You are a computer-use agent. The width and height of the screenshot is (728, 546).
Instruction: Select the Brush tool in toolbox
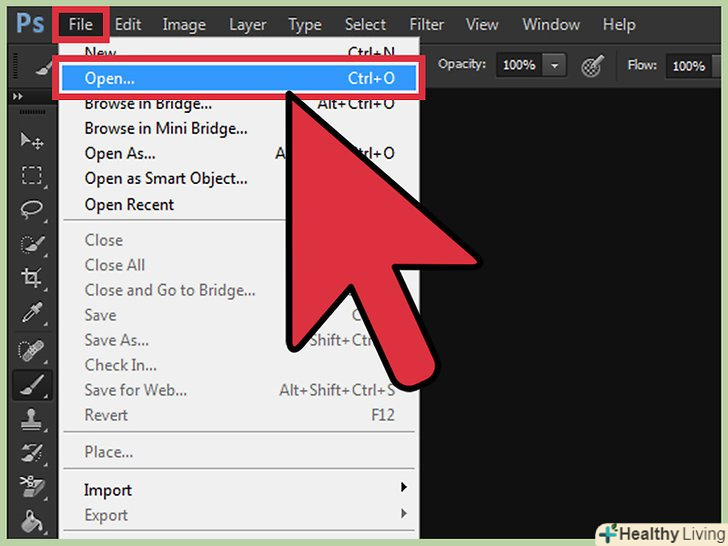(32, 385)
